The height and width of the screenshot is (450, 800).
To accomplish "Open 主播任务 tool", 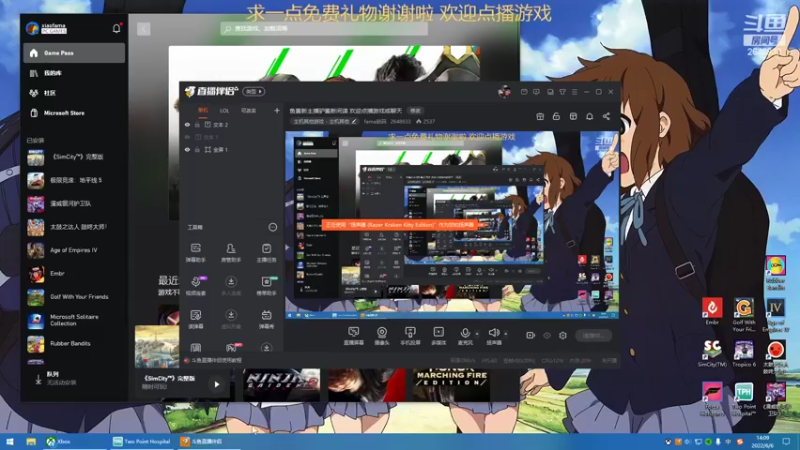I will click(266, 253).
